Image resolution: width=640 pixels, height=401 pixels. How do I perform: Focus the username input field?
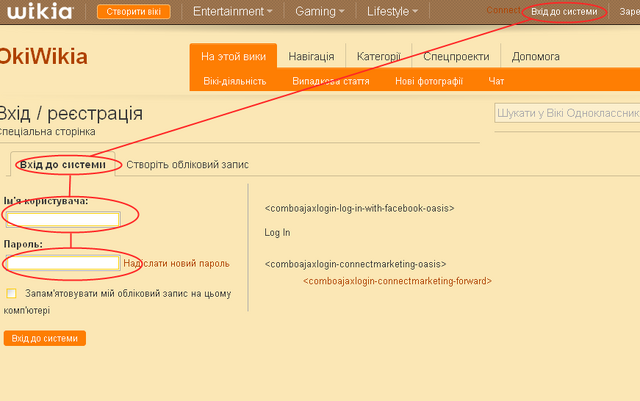click(x=63, y=220)
